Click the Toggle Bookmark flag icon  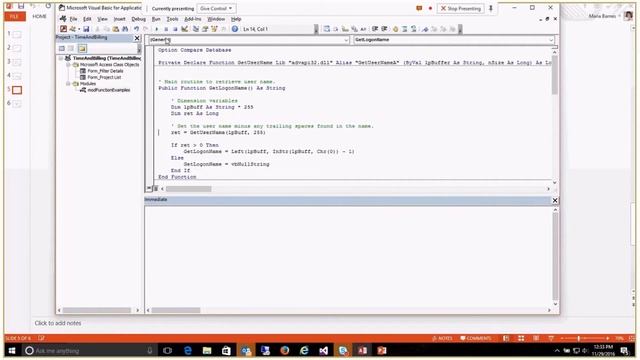tap(424, 29)
